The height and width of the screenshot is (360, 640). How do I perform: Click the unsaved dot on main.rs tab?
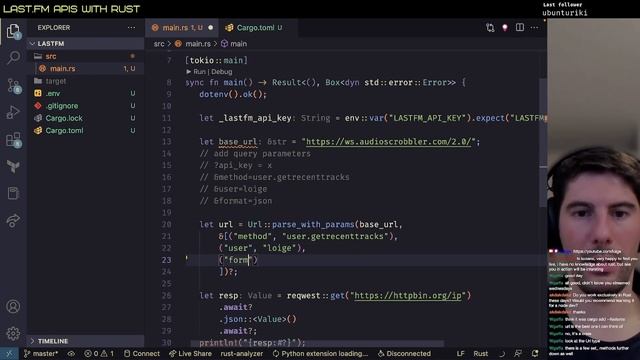coord(211,28)
